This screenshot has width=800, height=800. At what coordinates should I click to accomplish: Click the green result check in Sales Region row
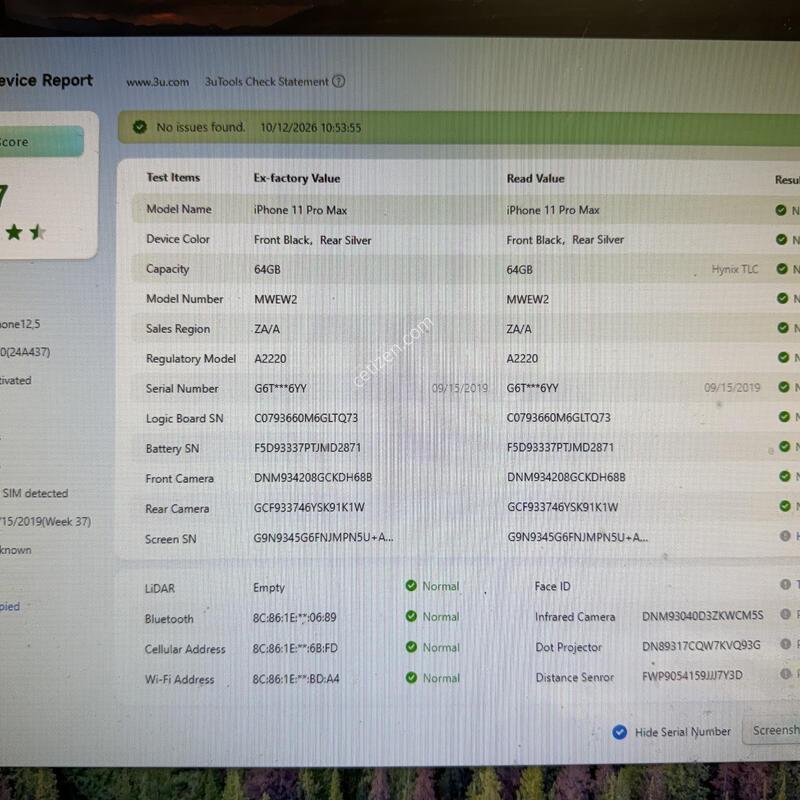coord(783,328)
